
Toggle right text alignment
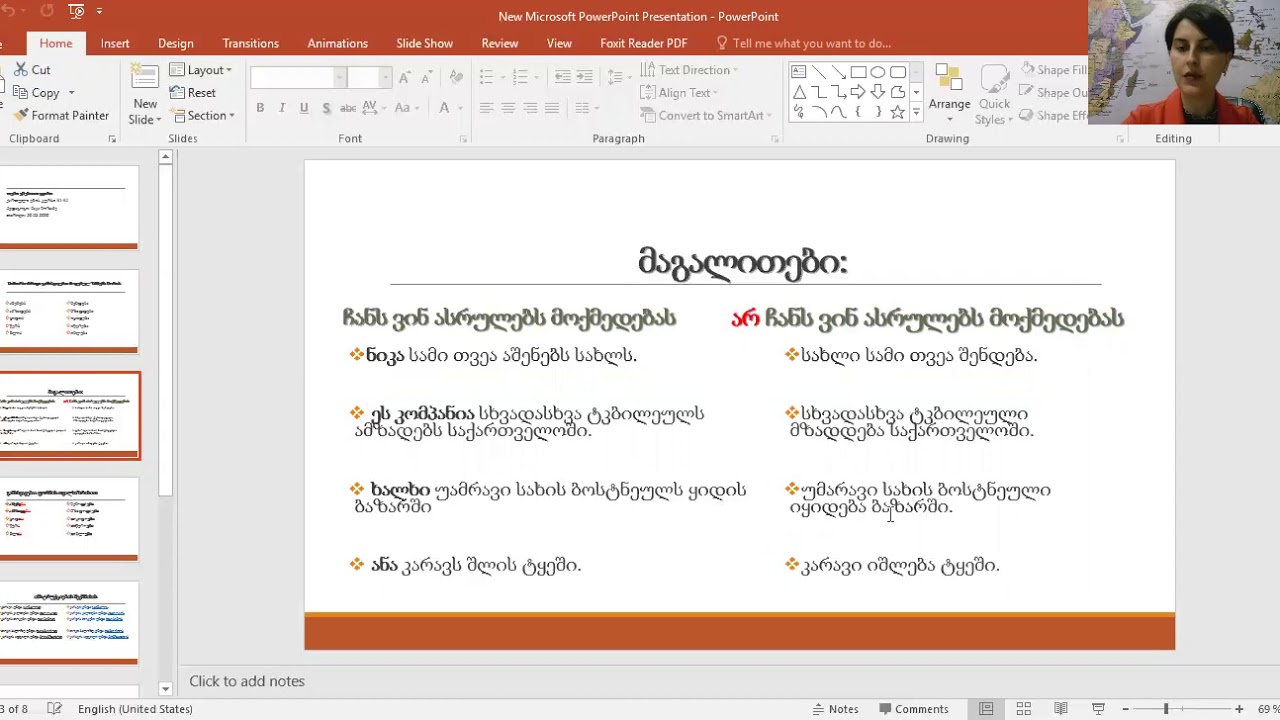pos(530,108)
